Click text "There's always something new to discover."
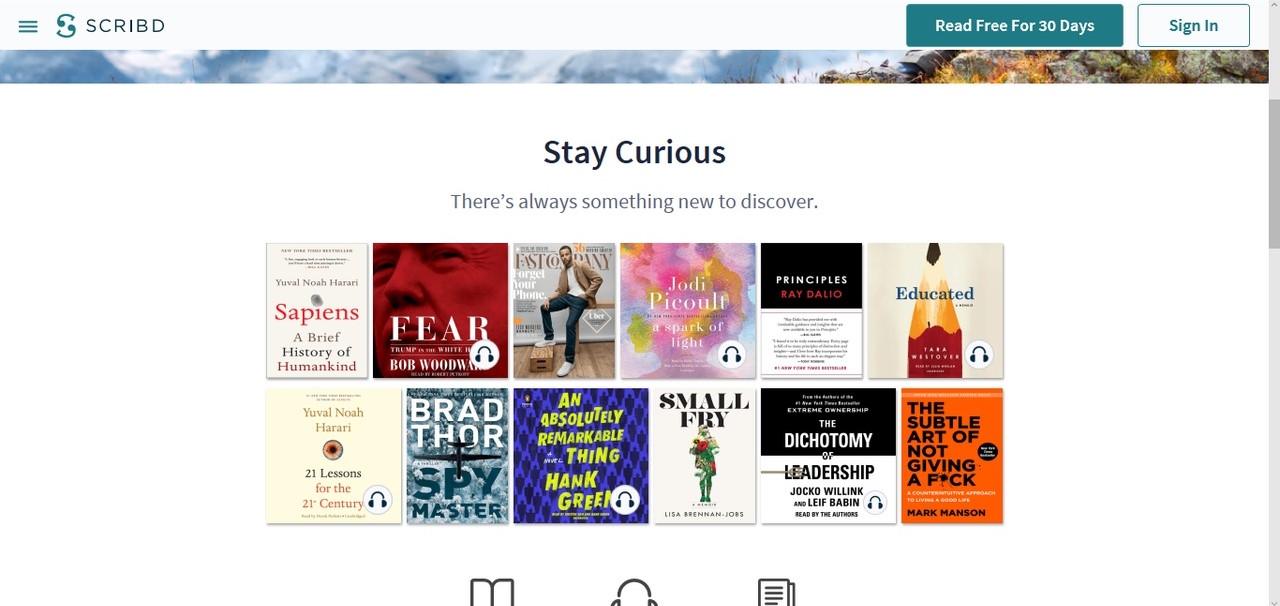 click(x=634, y=201)
